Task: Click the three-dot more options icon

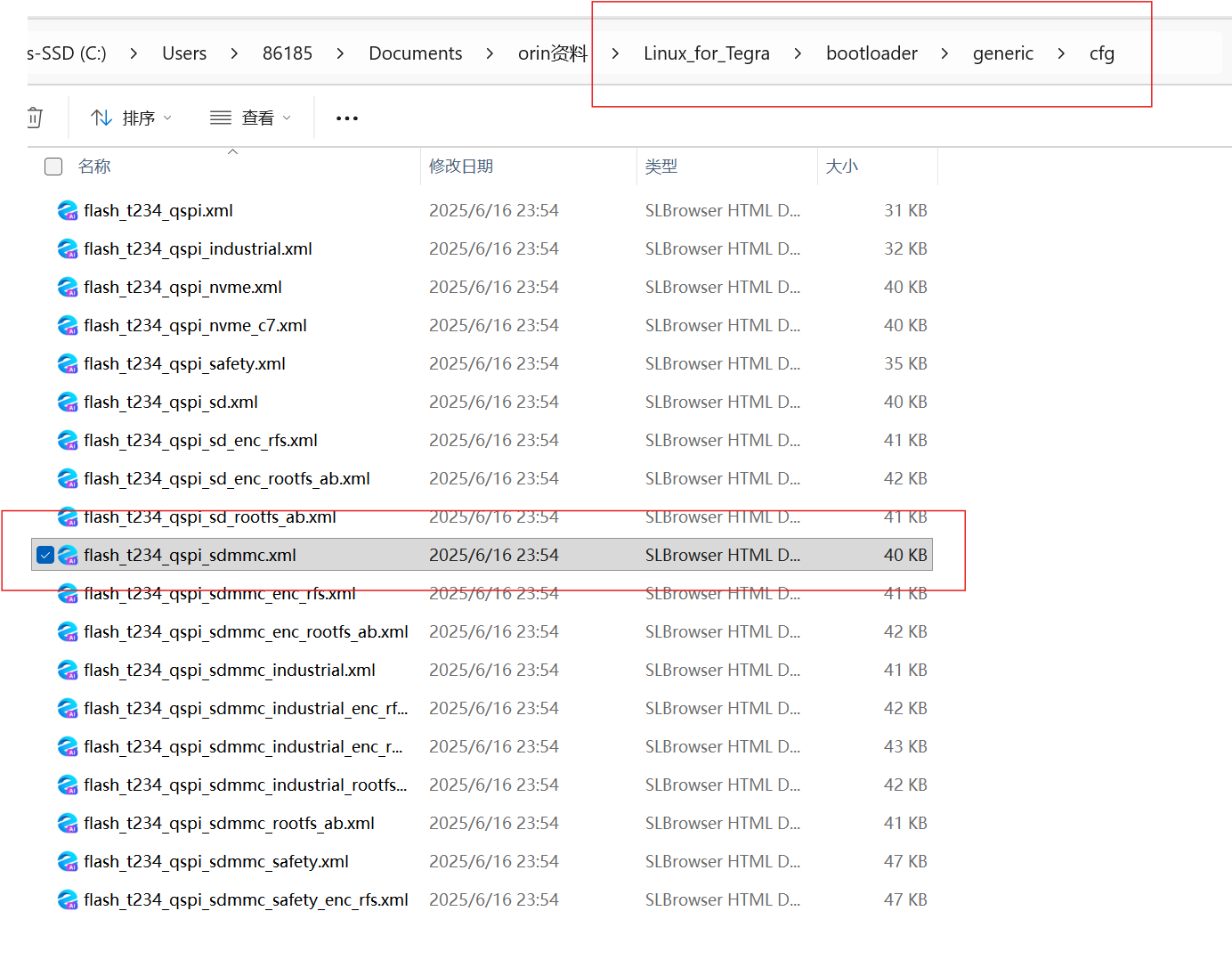Action: [x=346, y=118]
